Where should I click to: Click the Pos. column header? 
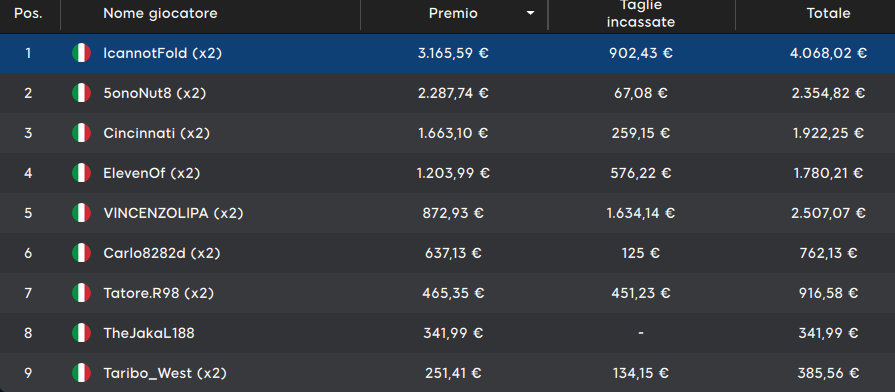[x=28, y=14]
